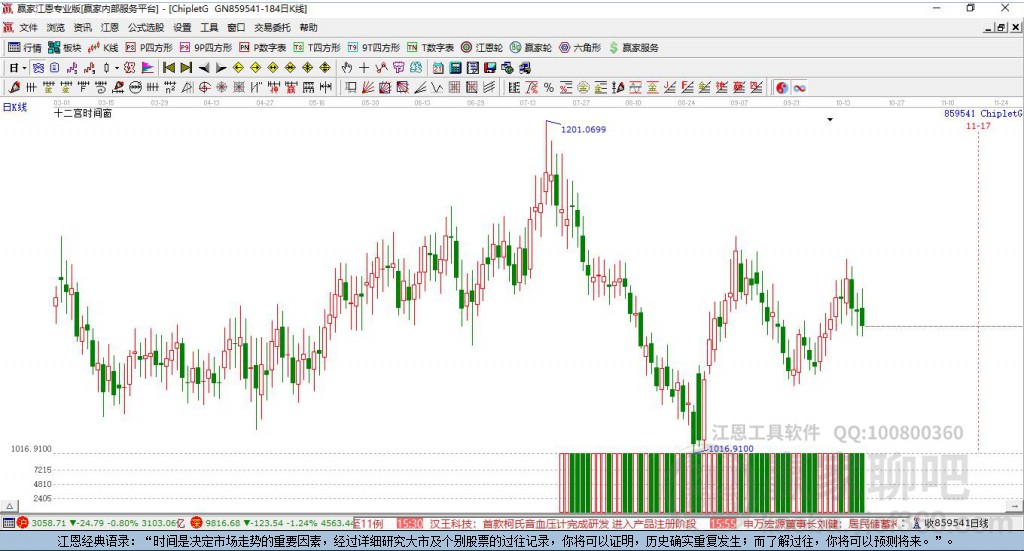Toggle the crosshair cursor tool

[x=364, y=68]
